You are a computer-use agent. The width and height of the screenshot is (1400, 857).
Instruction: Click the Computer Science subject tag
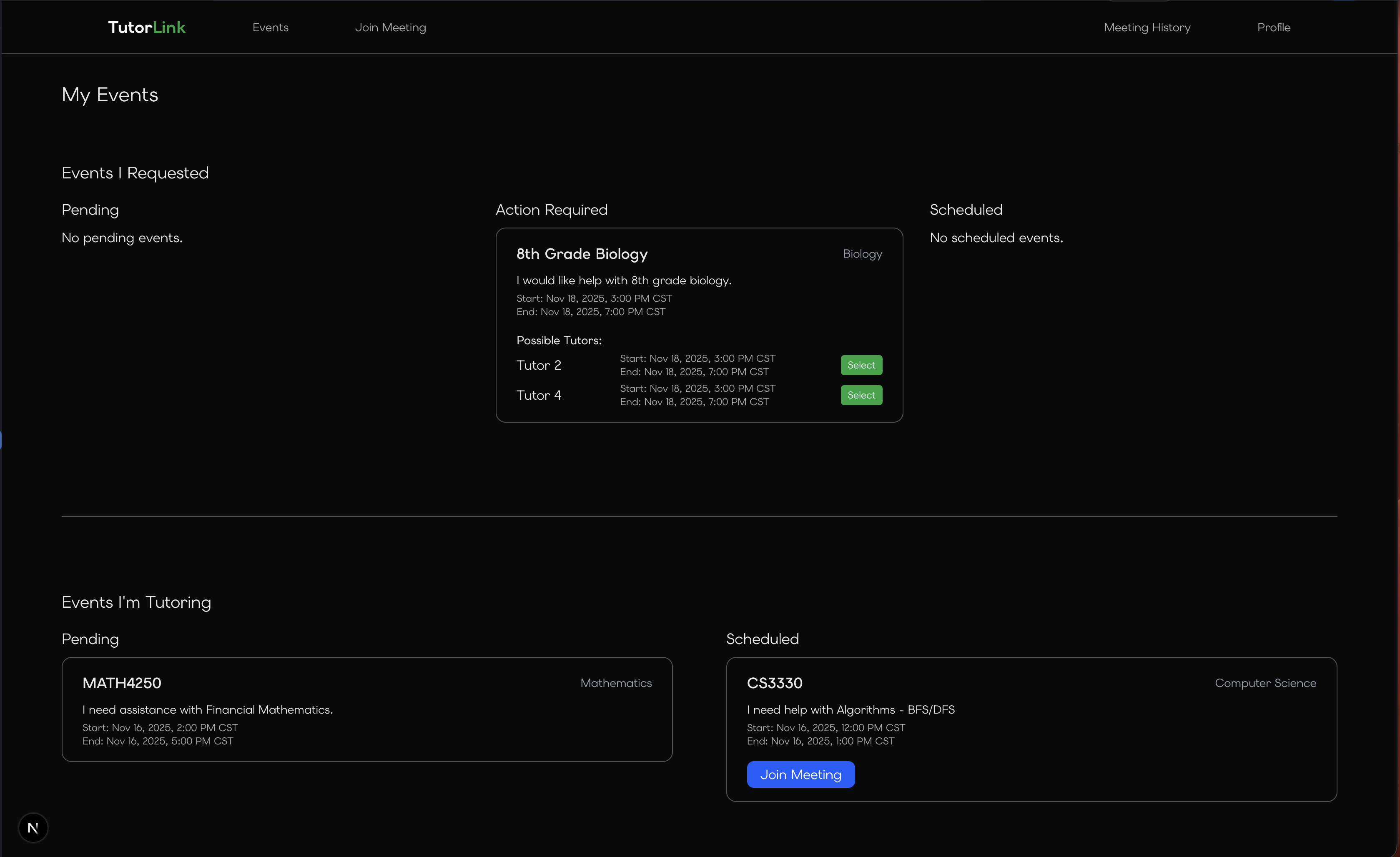1265,683
